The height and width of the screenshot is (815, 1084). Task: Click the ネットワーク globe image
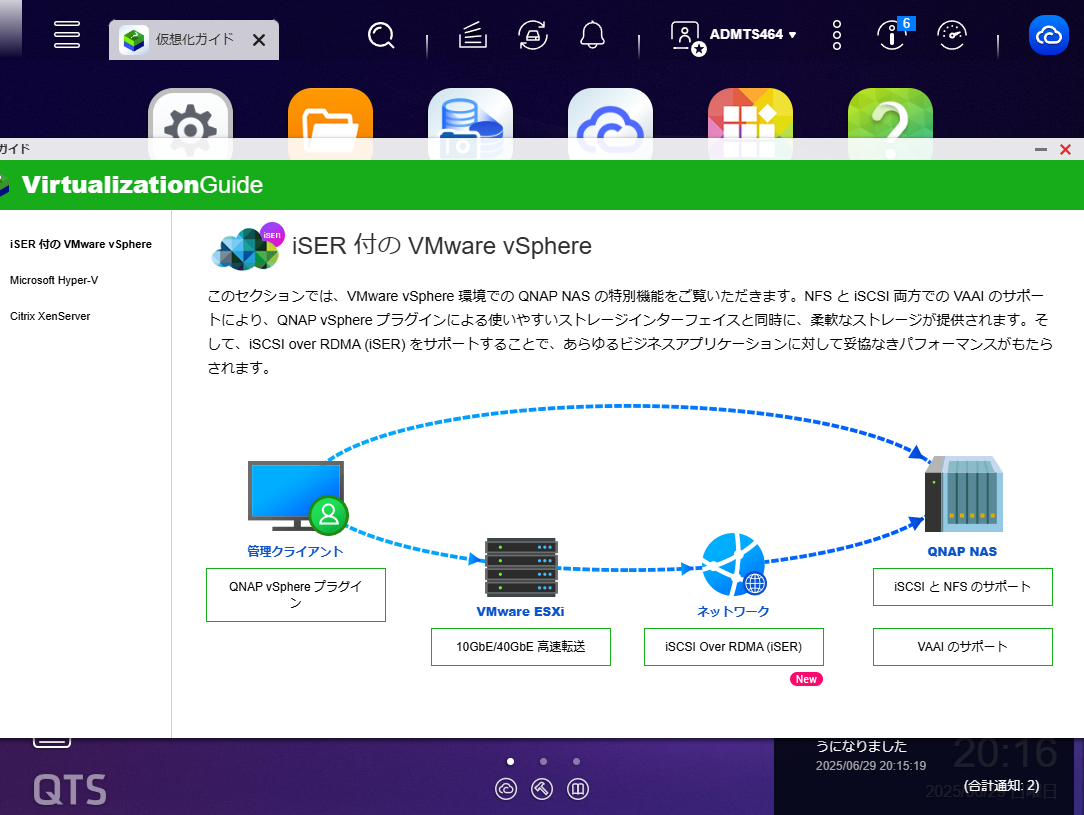pyautogui.click(x=734, y=565)
